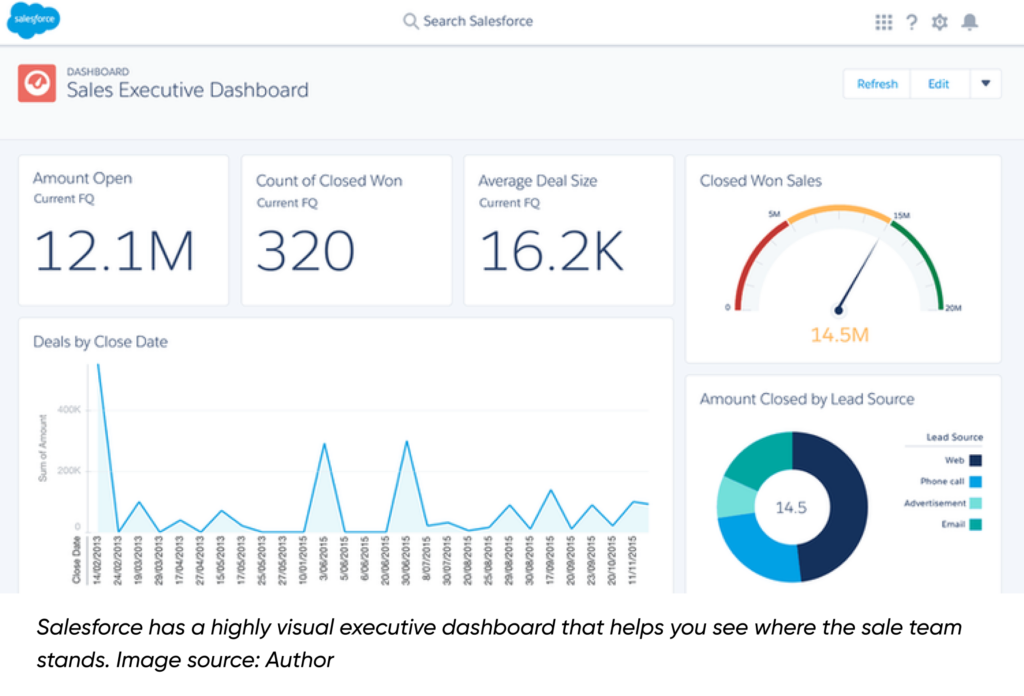The height and width of the screenshot is (696, 1024).
Task: Click the 200K axis label
Action: [69, 470]
